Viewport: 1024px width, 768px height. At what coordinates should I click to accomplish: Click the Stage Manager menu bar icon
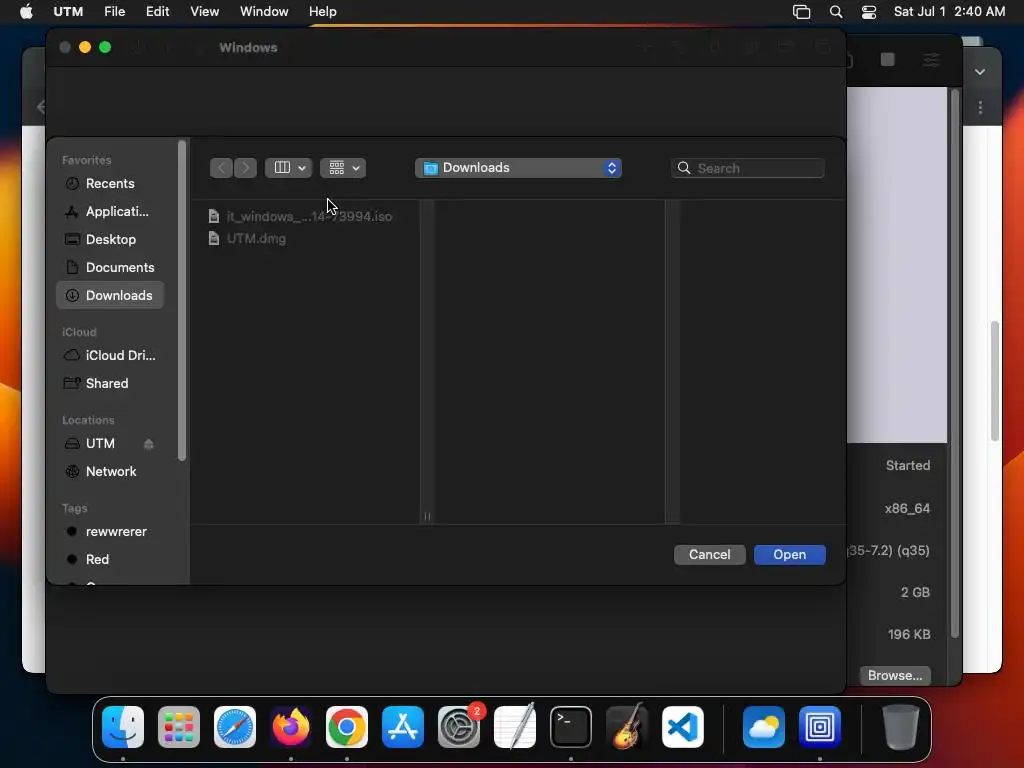[801, 12]
